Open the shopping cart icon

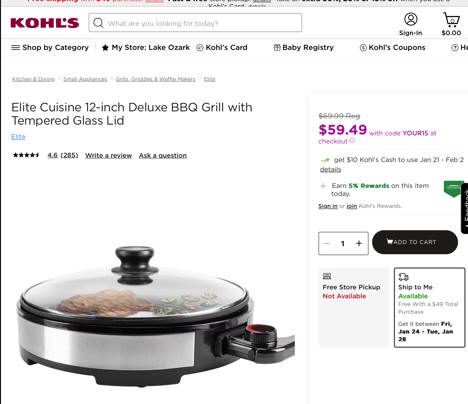[x=451, y=19]
